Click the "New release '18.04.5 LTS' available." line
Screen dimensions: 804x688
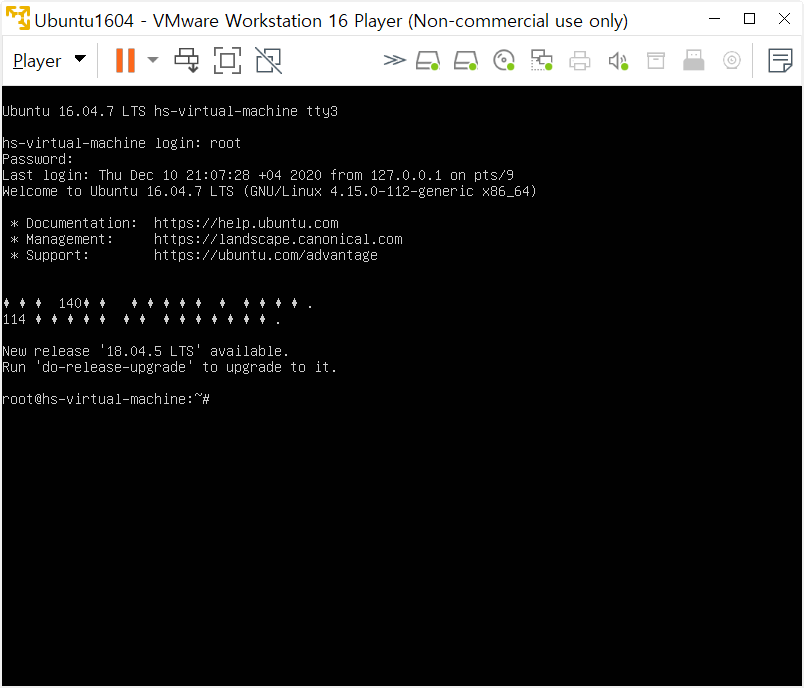click(146, 351)
